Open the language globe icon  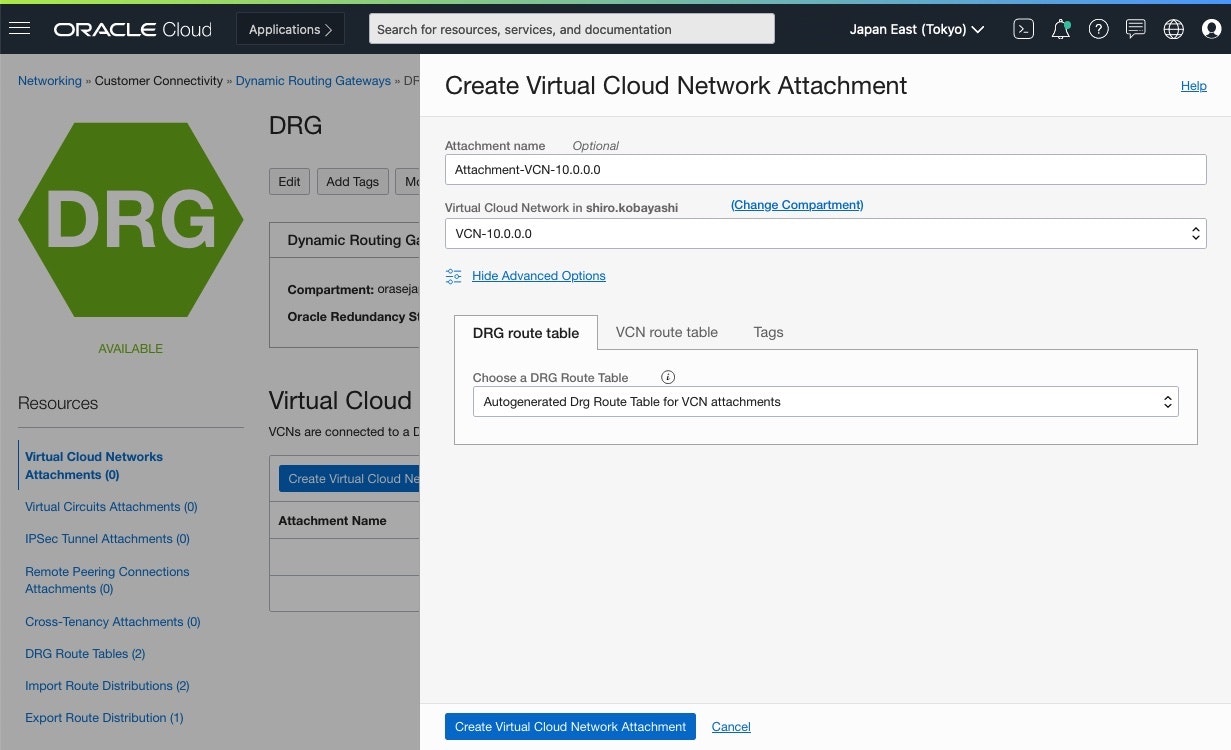click(x=1174, y=29)
